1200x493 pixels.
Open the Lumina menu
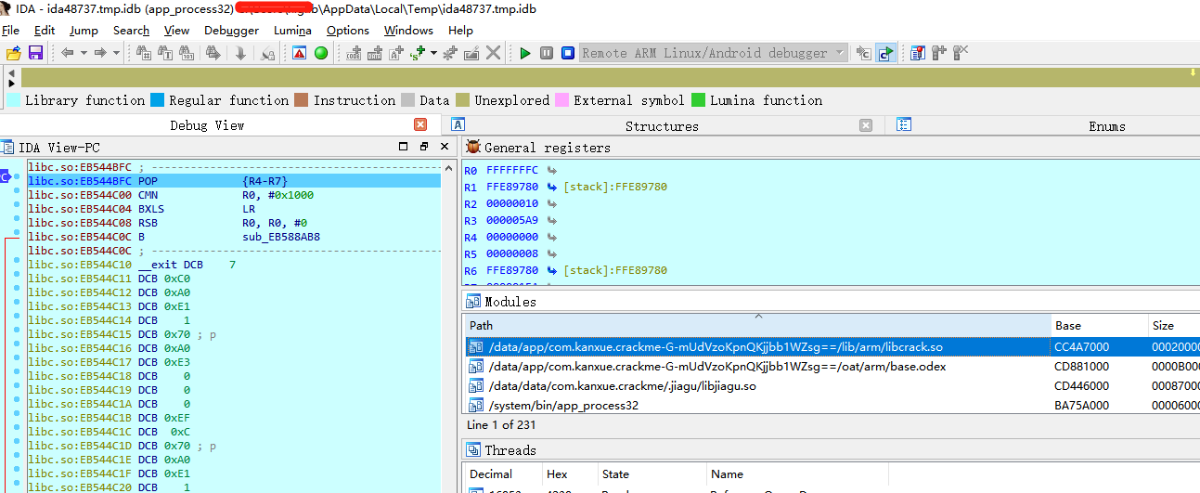292,30
